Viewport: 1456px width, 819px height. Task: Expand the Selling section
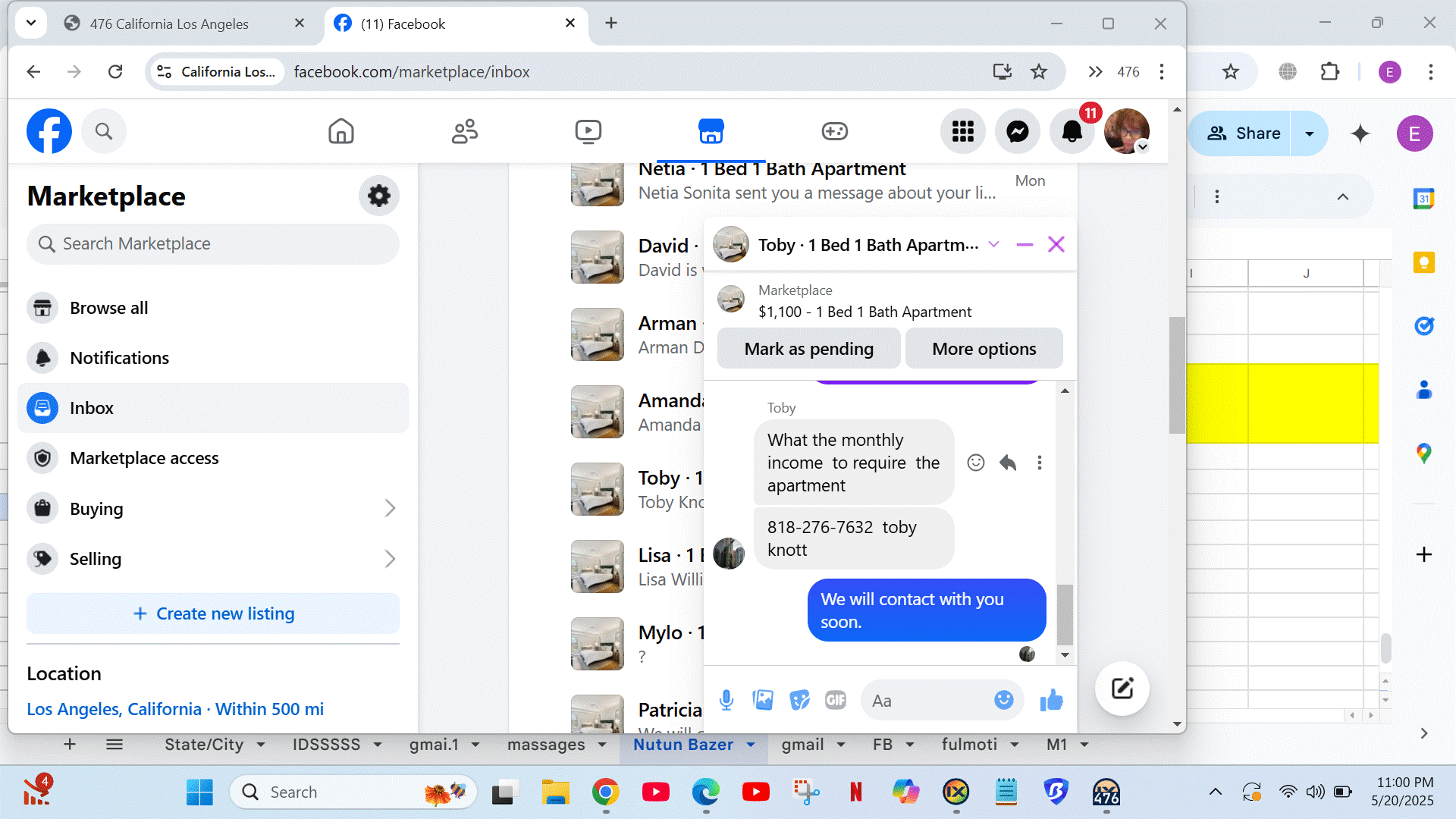[390, 559]
